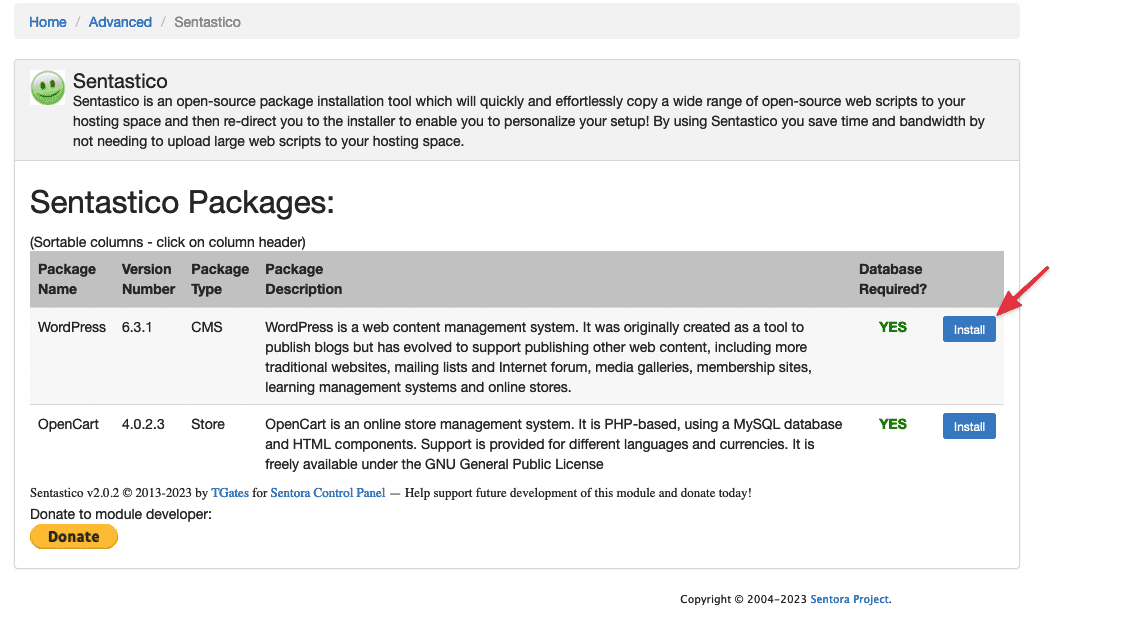Screen dimensions: 1130x630
Task: Go to the Home breadcrumb link
Action: tap(48, 22)
